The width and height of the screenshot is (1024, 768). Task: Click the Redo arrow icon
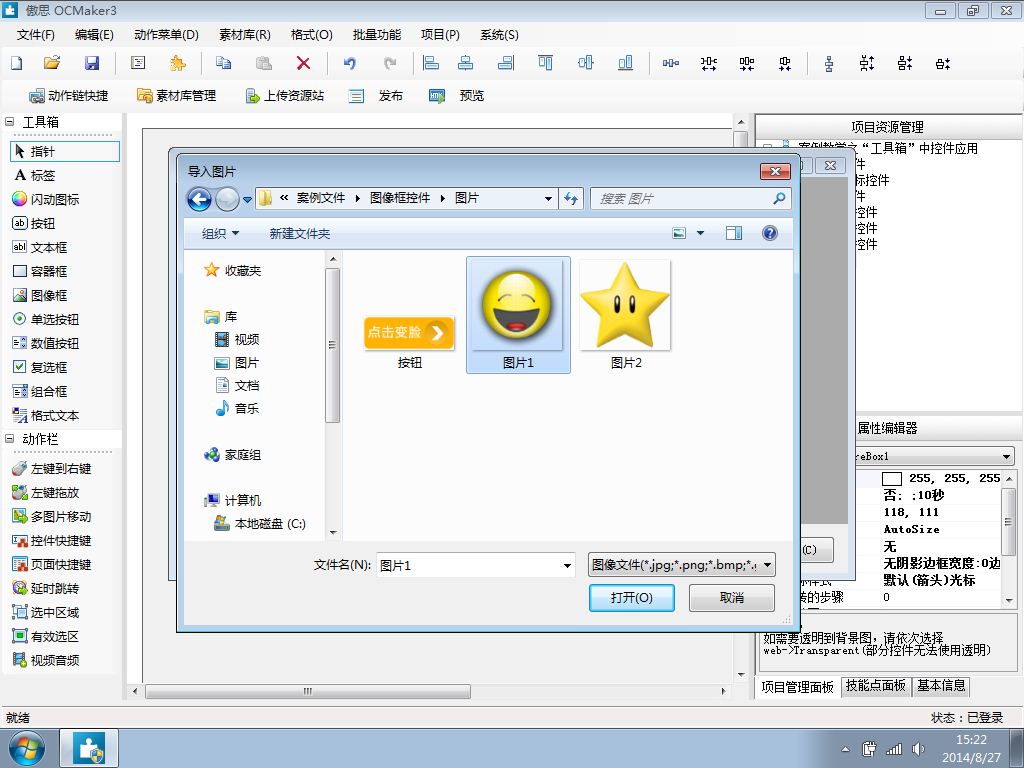coord(390,63)
